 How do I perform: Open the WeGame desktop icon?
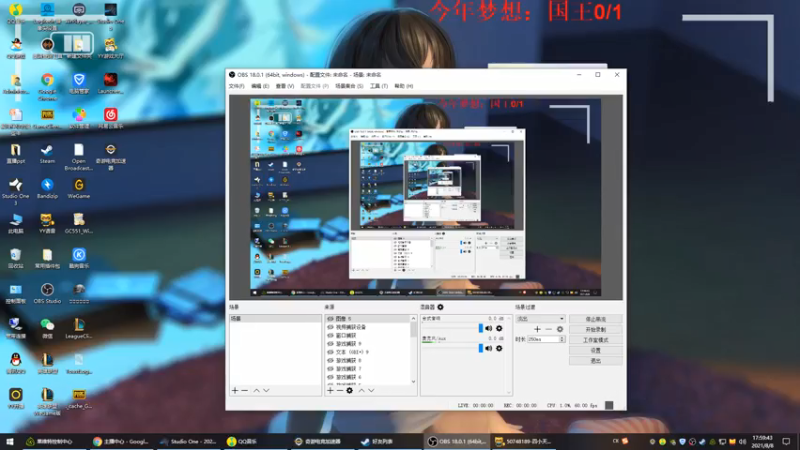pyautogui.click(x=79, y=189)
